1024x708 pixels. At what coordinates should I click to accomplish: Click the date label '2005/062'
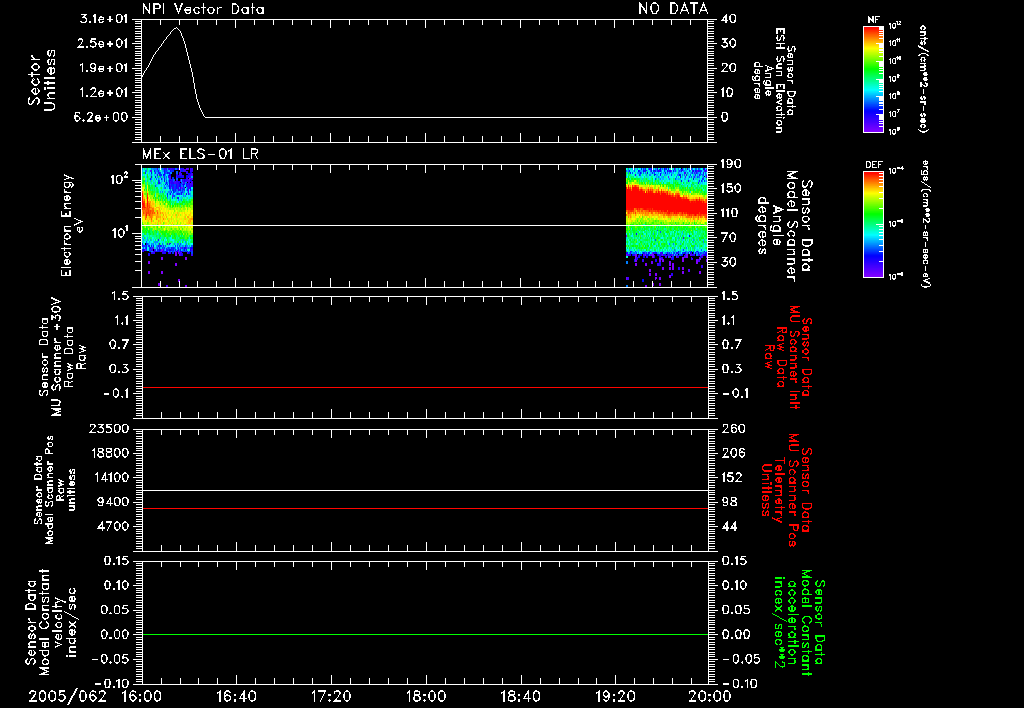tap(67, 696)
